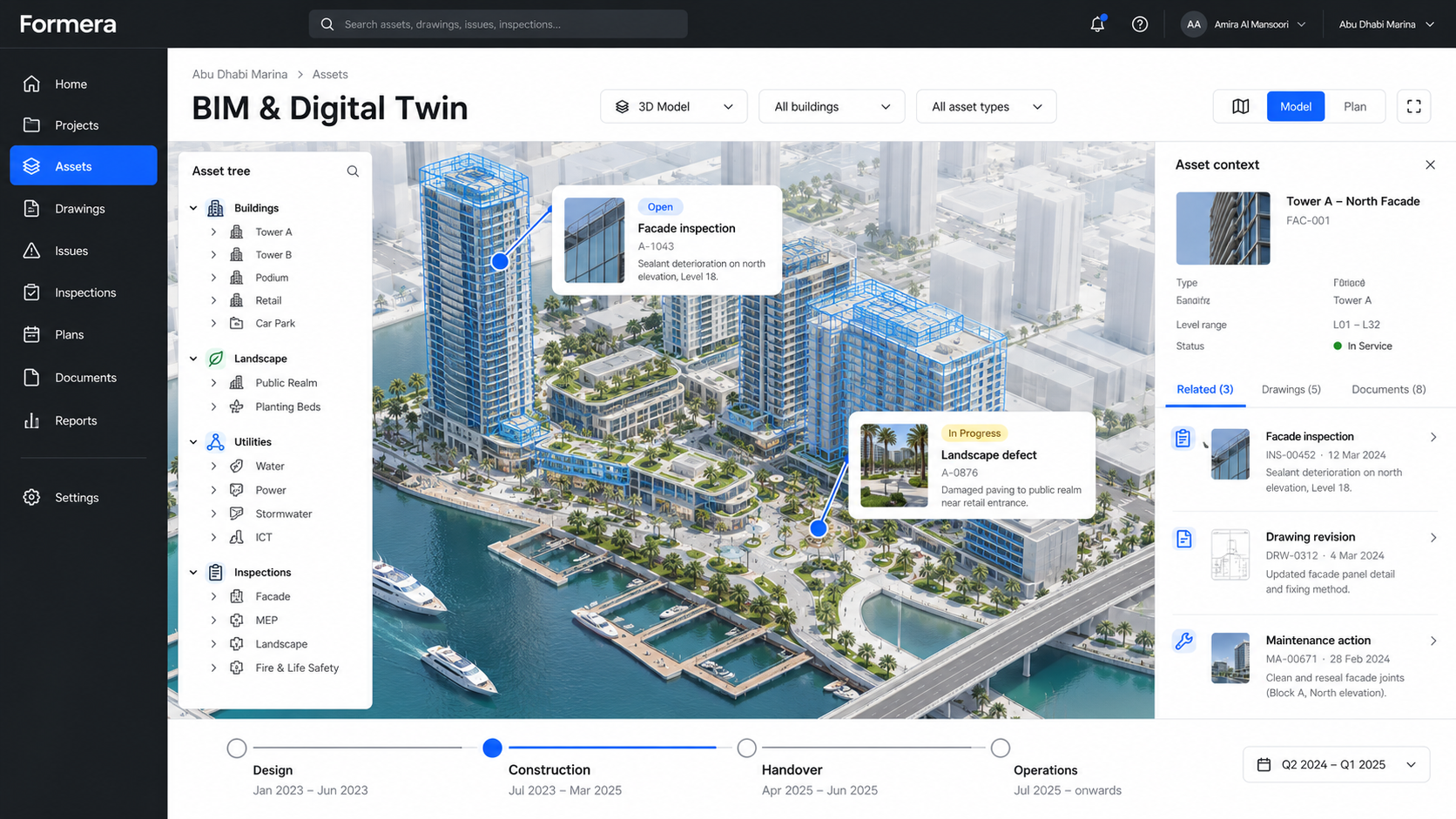Collapse the Buildings tree group
1456x819 pixels.
pyautogui.click(x=193, y=208)
